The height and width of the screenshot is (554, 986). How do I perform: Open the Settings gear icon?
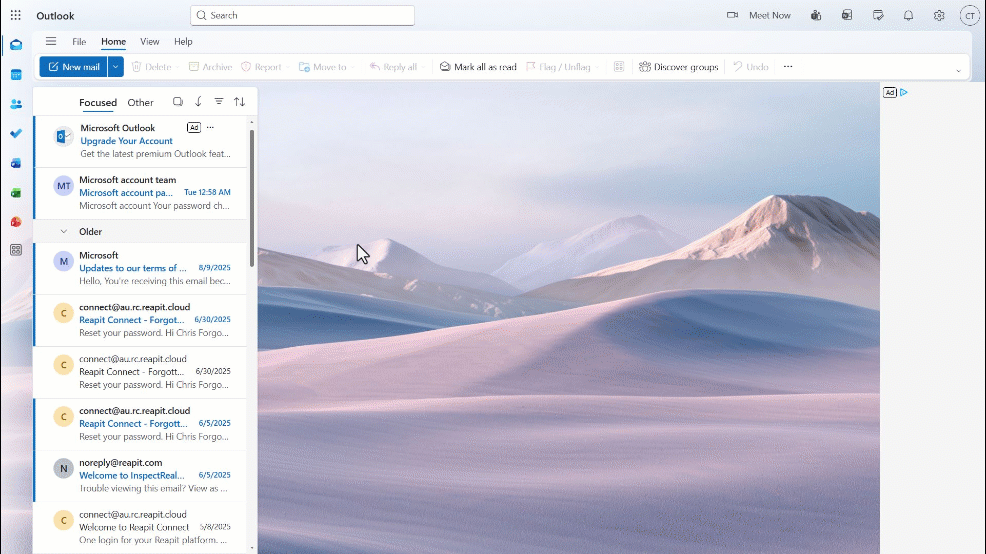(x=939, y=15)
